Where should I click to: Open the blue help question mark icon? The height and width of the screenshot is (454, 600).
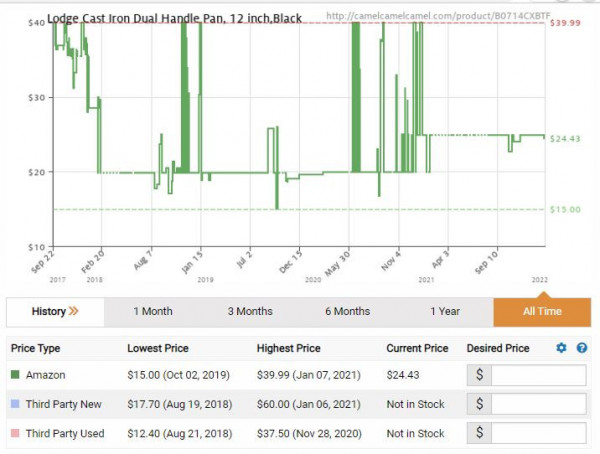coord(582,348)
